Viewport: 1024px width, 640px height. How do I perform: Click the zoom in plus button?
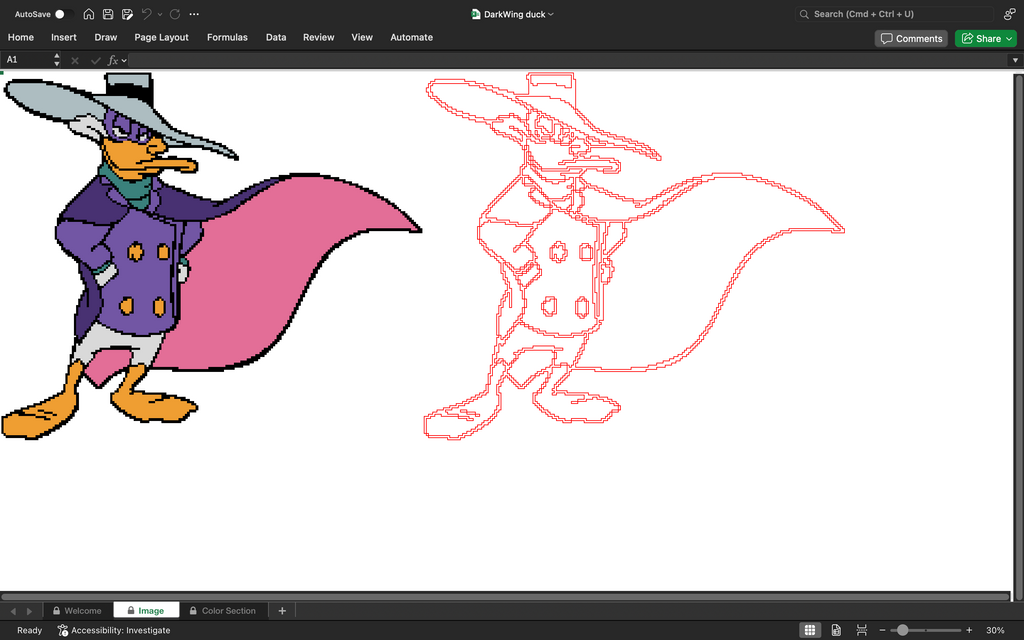[969, 630]
